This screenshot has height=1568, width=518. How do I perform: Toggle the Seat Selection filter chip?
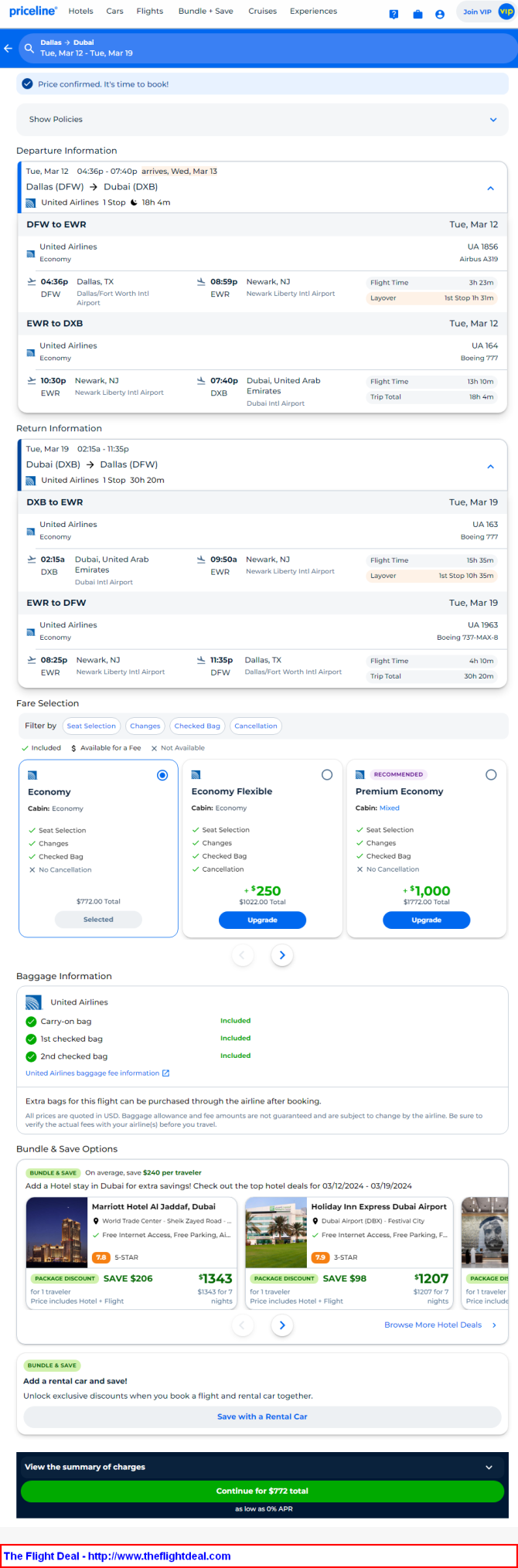click(x=91, y=726)
